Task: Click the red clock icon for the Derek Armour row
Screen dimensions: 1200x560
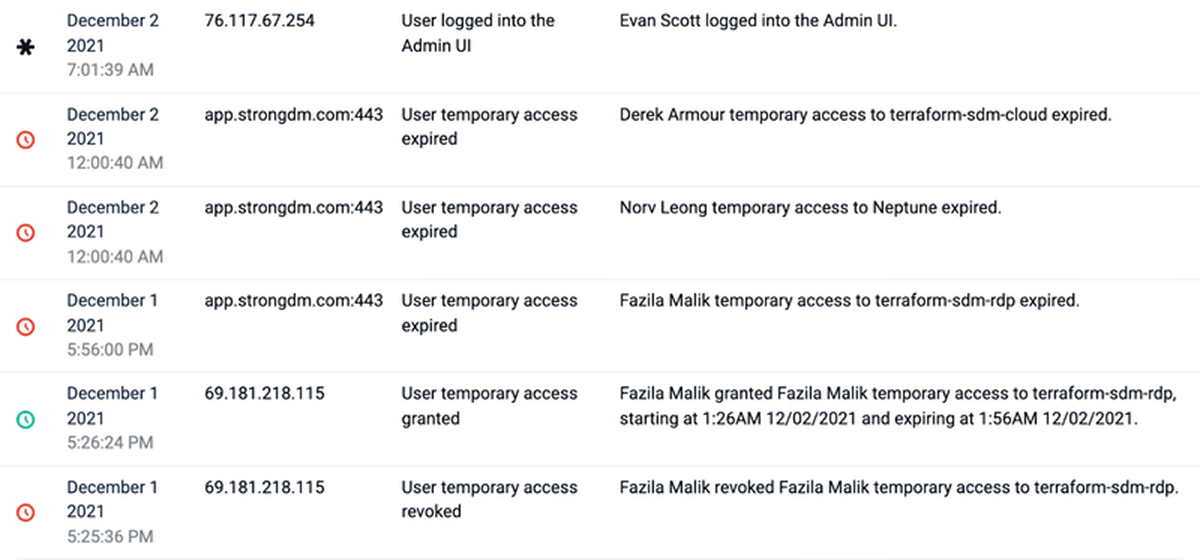Action: click(x=27, y=140)
